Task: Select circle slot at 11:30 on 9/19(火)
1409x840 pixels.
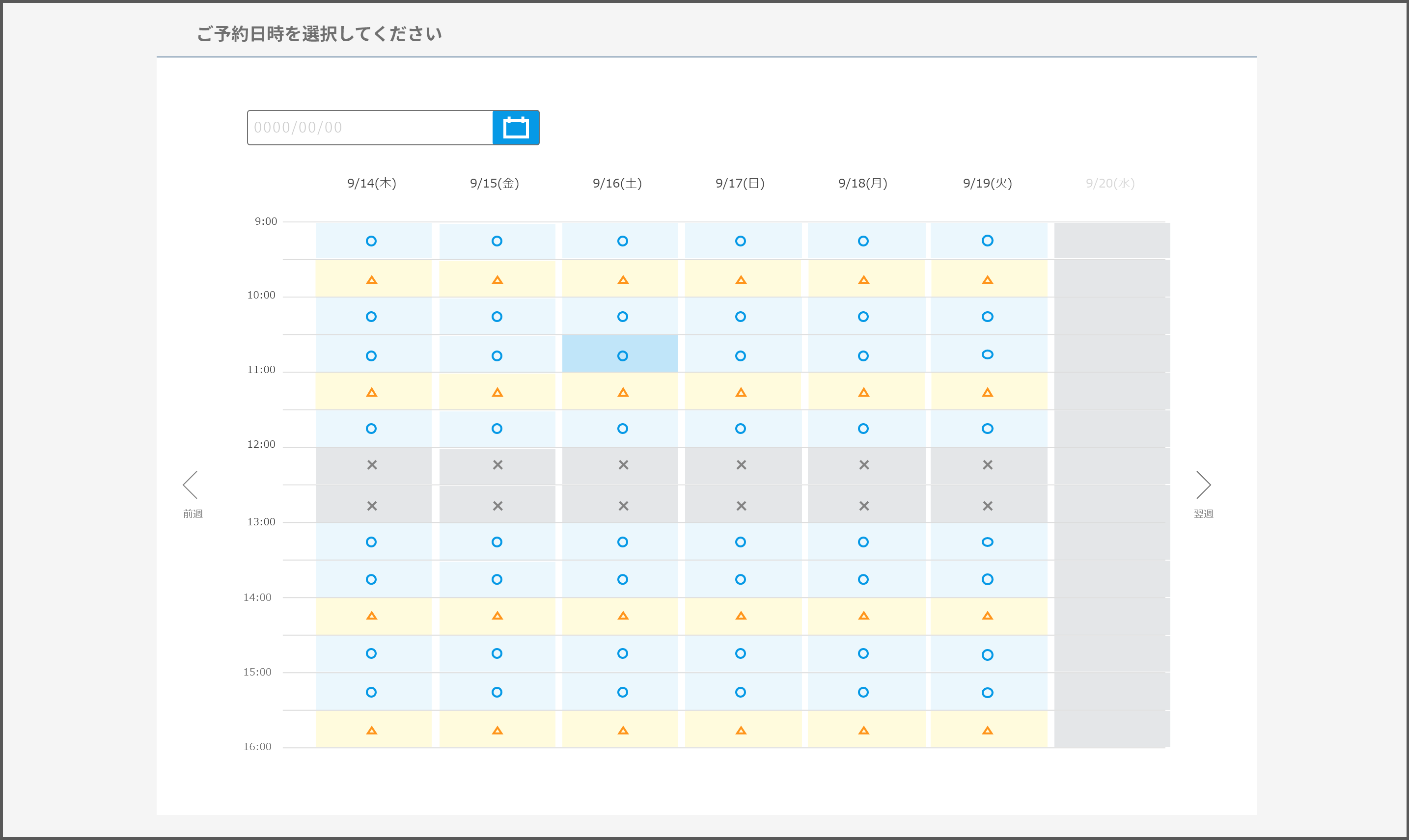Action: coord(987,429)
